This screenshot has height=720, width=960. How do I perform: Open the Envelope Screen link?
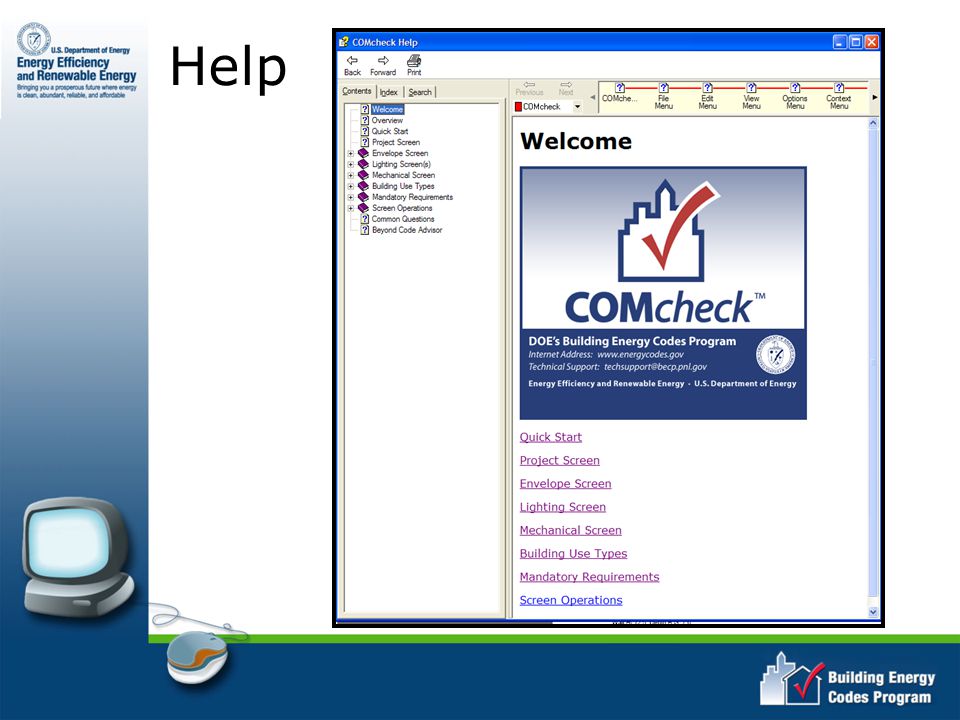pos(565,484)
